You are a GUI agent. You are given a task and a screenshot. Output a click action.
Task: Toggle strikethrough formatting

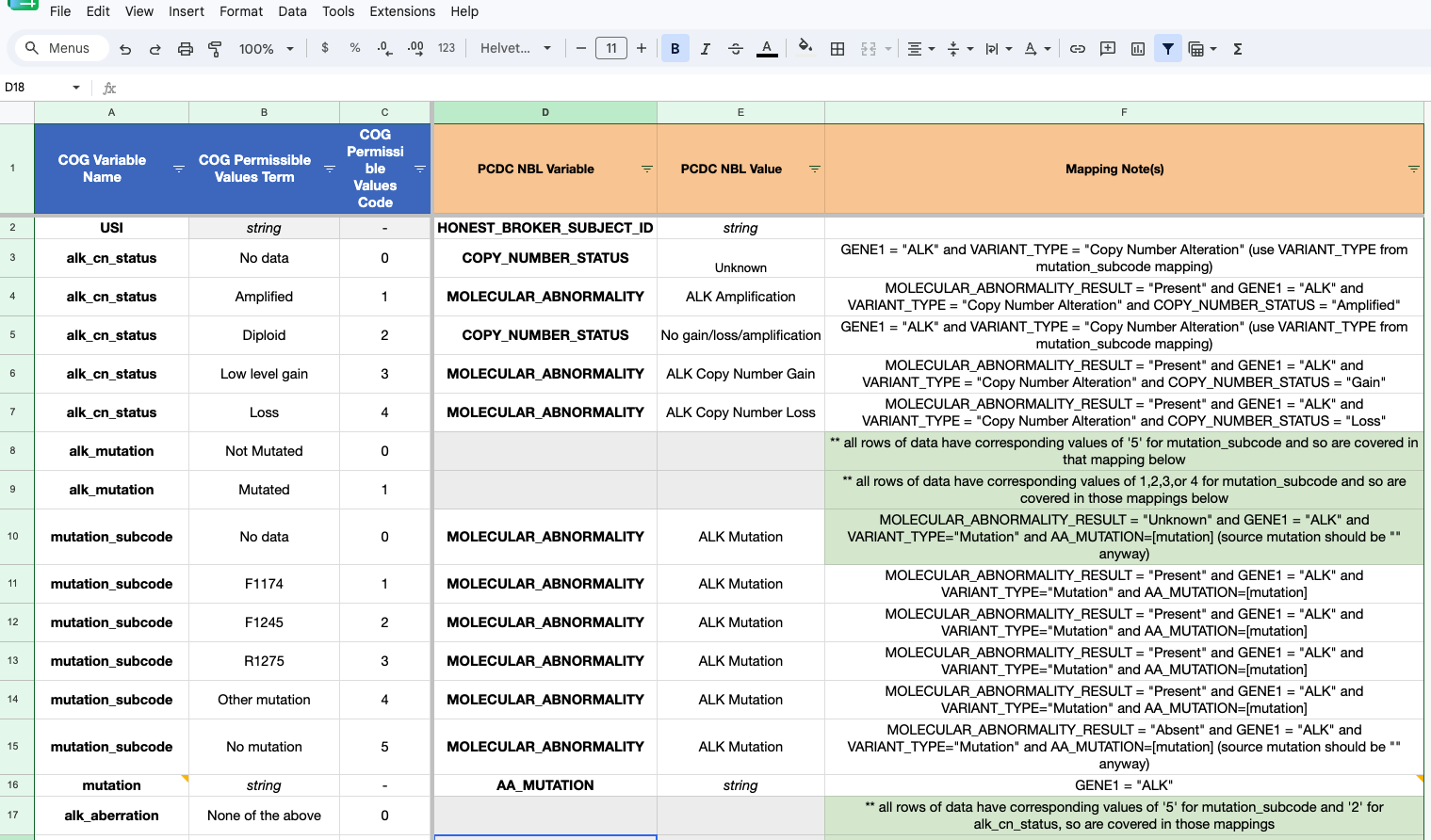(736, 49)
